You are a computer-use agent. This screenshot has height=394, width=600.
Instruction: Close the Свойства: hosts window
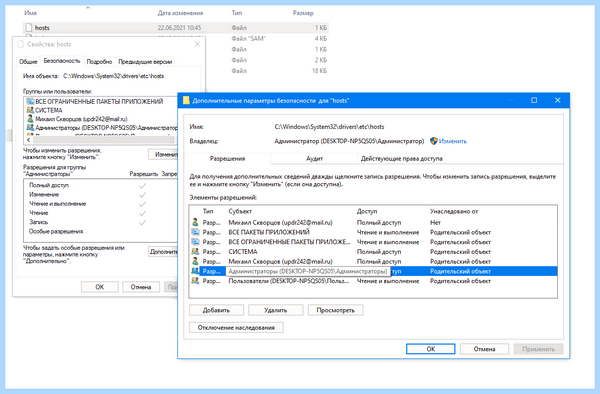[x=197, y=44]
